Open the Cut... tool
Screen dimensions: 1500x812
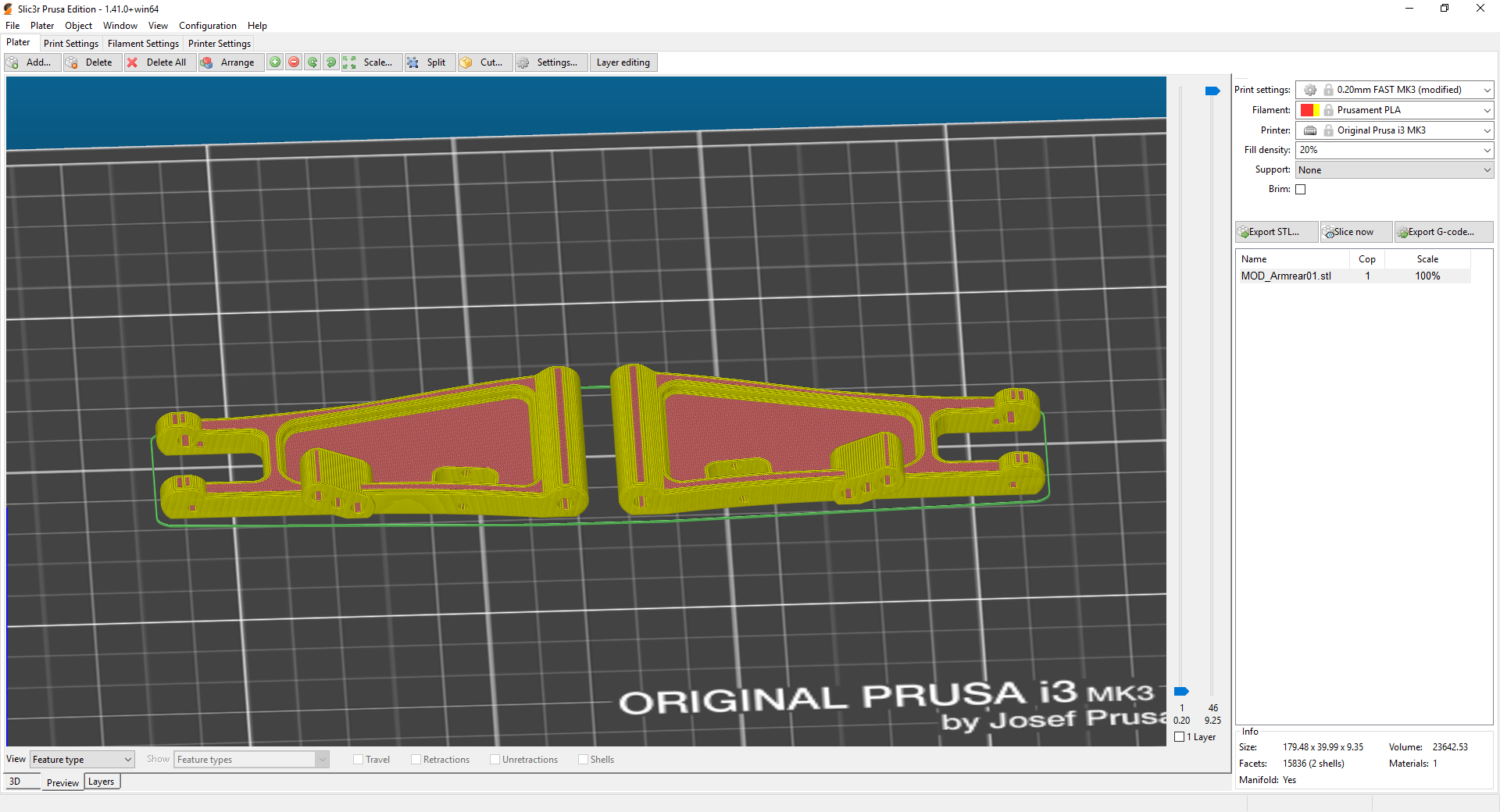[484, 62]
